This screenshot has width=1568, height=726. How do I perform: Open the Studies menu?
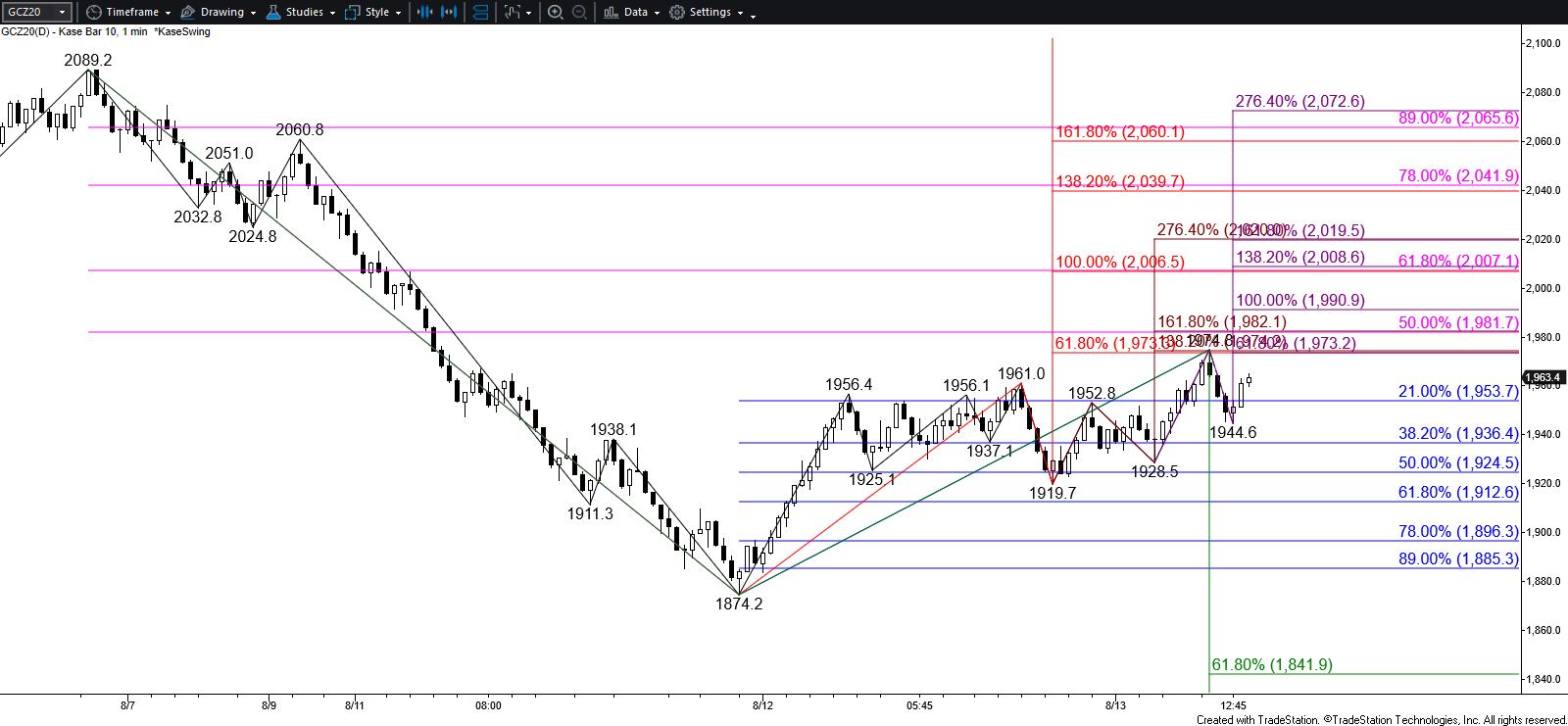pos(304,13)
